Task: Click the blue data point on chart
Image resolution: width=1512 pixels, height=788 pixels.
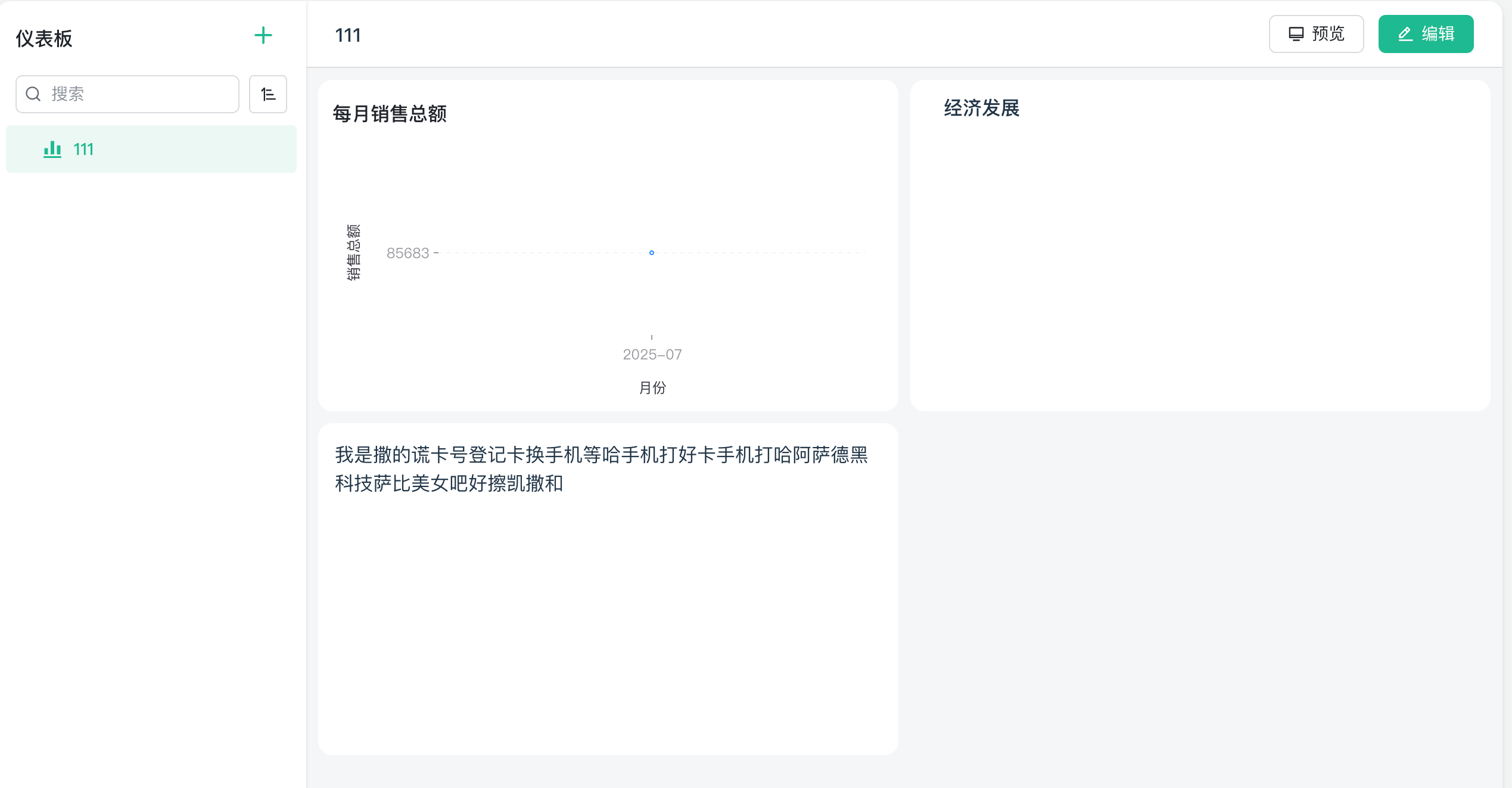Action: point(651,253)
